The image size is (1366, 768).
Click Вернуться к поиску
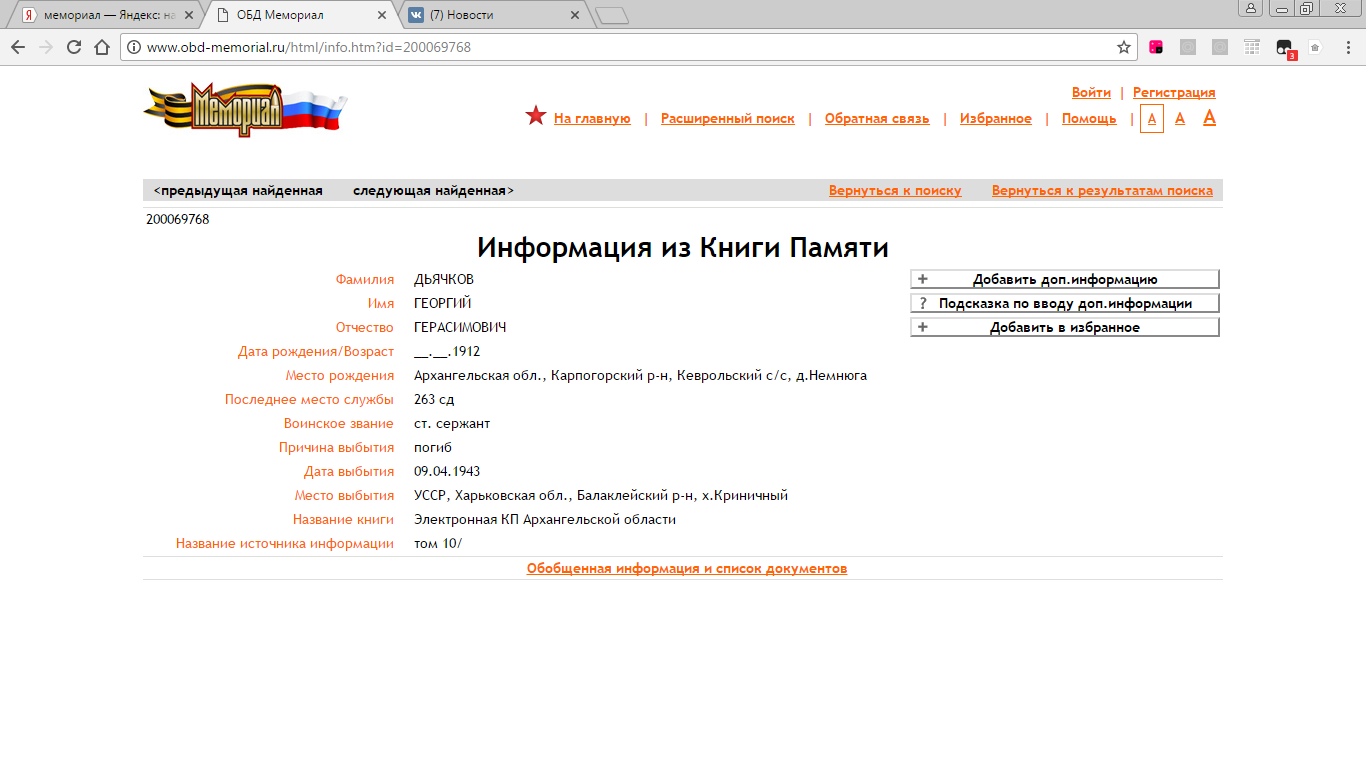click(895, 190)
